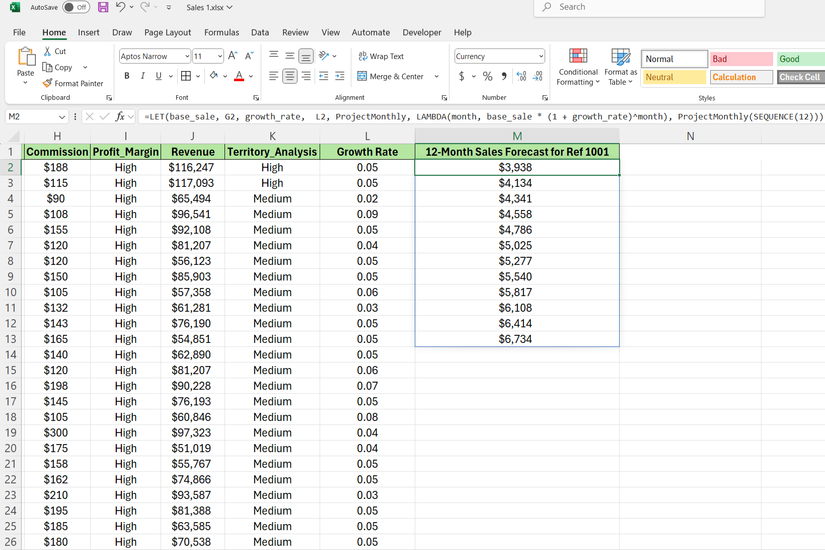The image size is (825, 550).
Task: Click inside the Name Box showing M2
Action: pos(30,117)
